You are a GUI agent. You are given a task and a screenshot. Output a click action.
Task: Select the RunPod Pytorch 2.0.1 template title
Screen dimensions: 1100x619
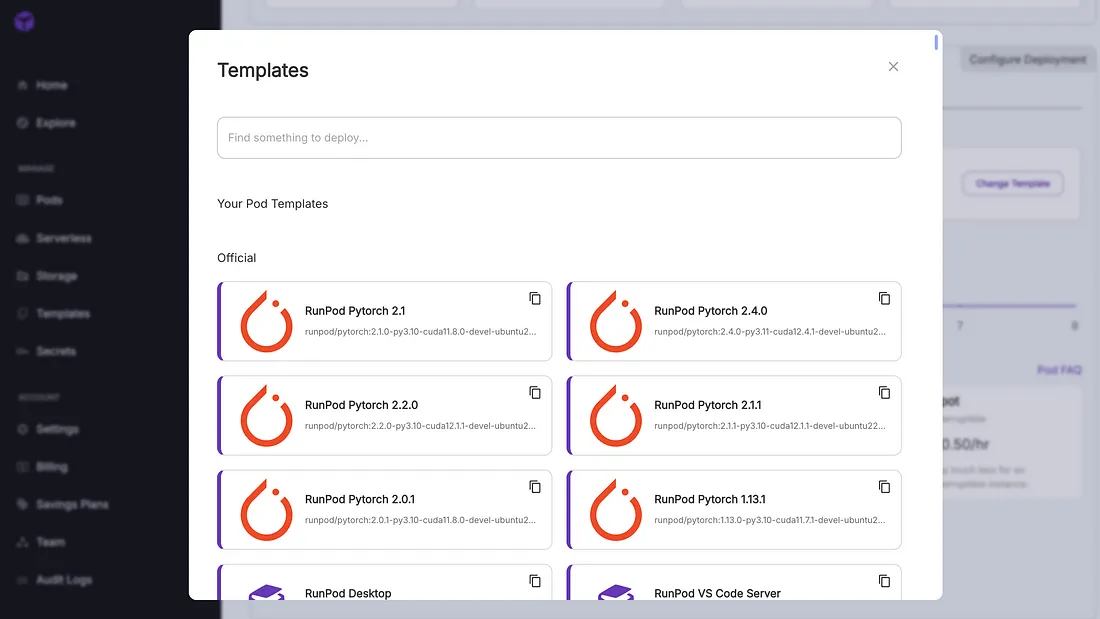[x=360, y=499]
